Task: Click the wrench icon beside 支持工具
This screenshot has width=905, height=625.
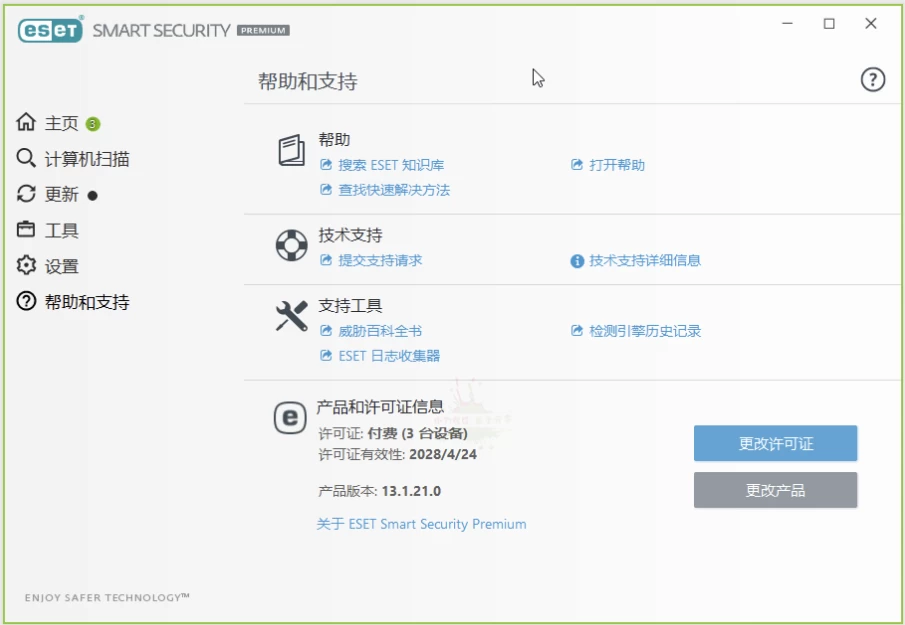Action: pos(290,314)
